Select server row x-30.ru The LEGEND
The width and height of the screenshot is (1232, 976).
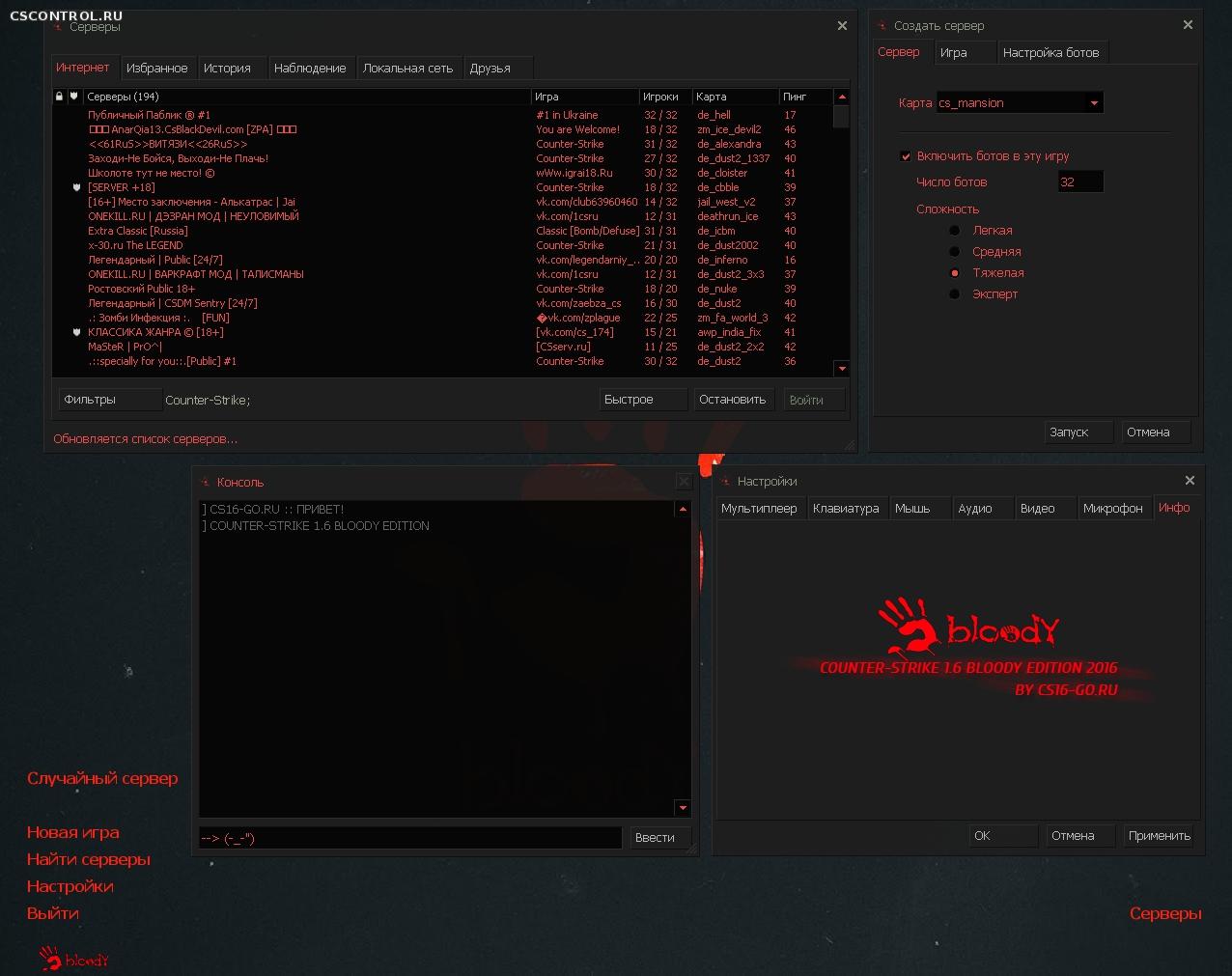442,245
